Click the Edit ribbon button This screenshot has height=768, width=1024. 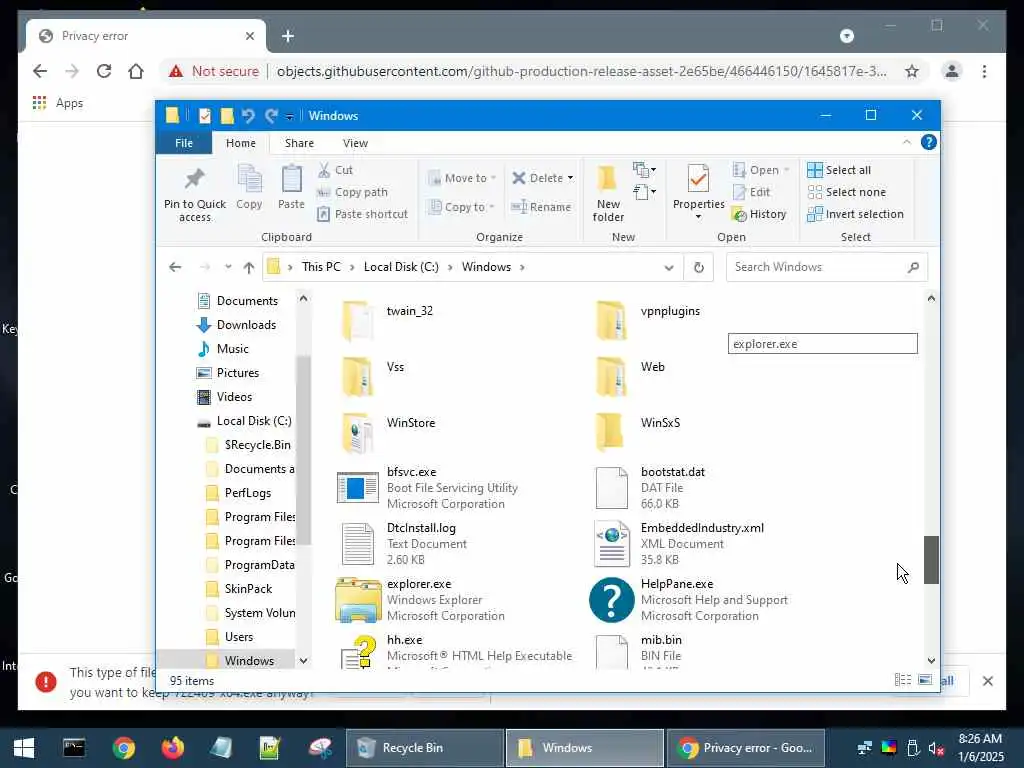pyautogui.click(x=752, y=192)
